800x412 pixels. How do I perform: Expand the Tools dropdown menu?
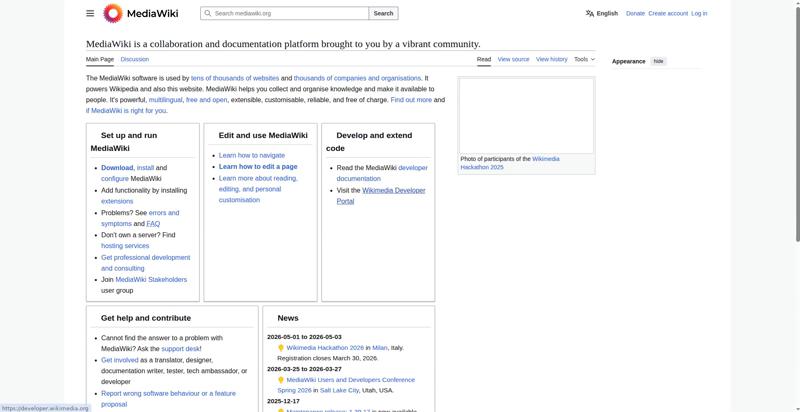(584, 59)
